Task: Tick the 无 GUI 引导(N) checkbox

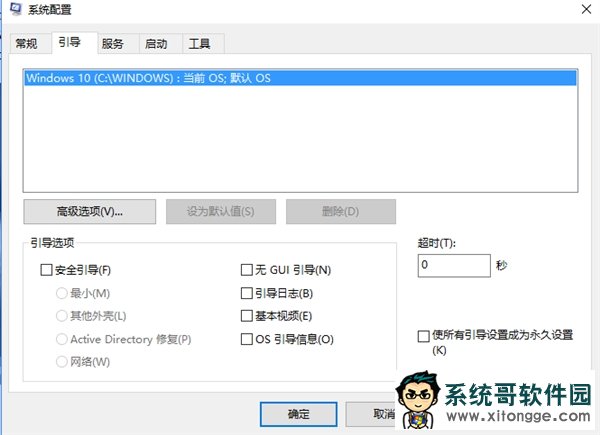Action: pyautogui.click(x=247, y=270)
